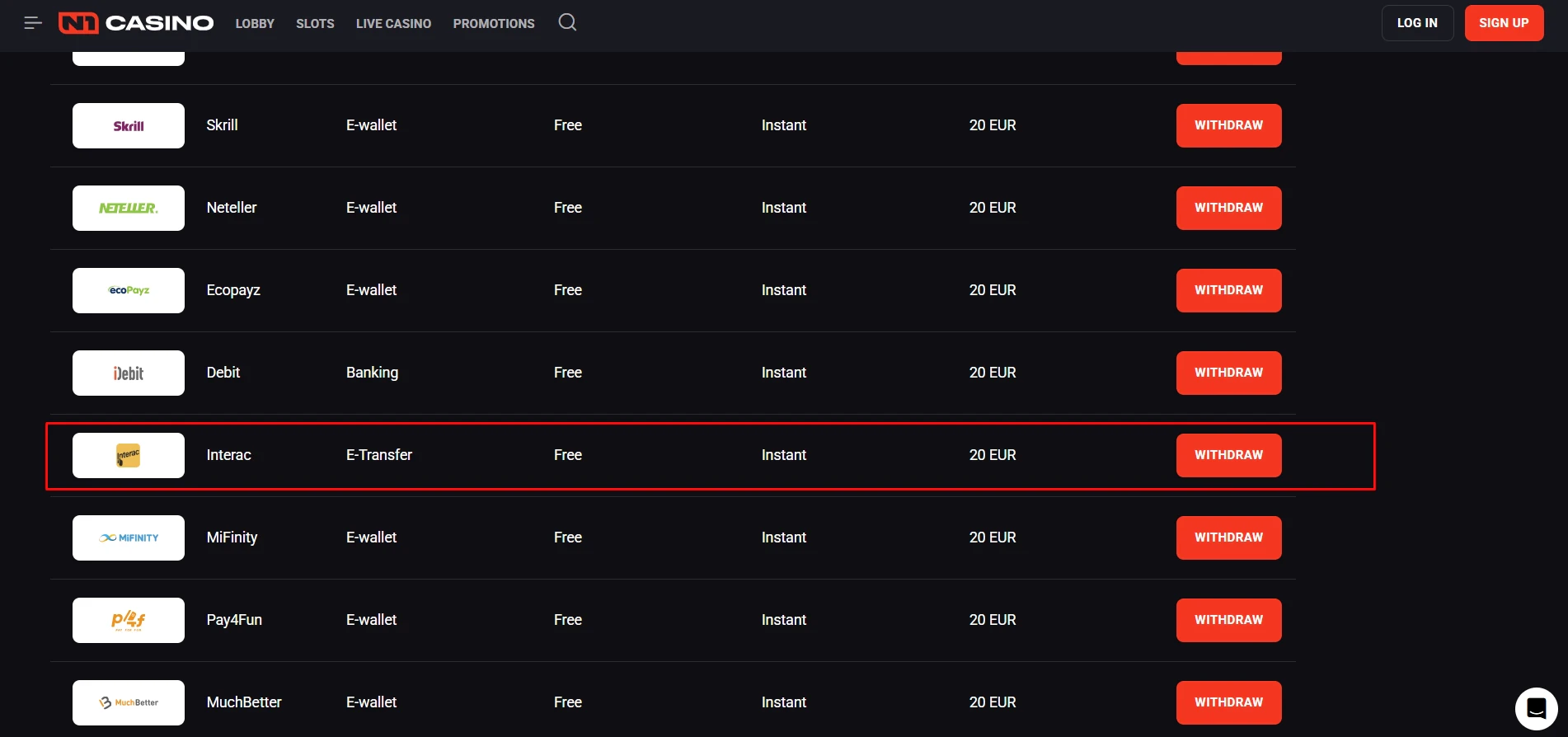The width and height of the screenshot is (1568, 737).
Task: Click the MuchBetter logo tile
Action: coord(129,702)
